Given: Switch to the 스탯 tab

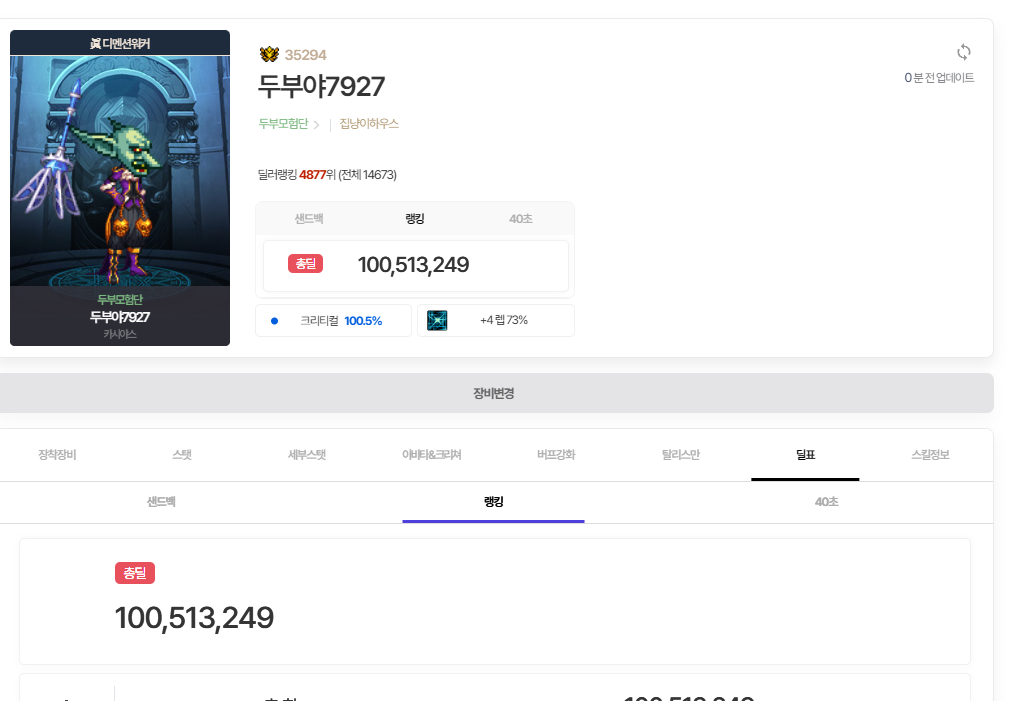Looking at the screenshot, I should [182, 455].
